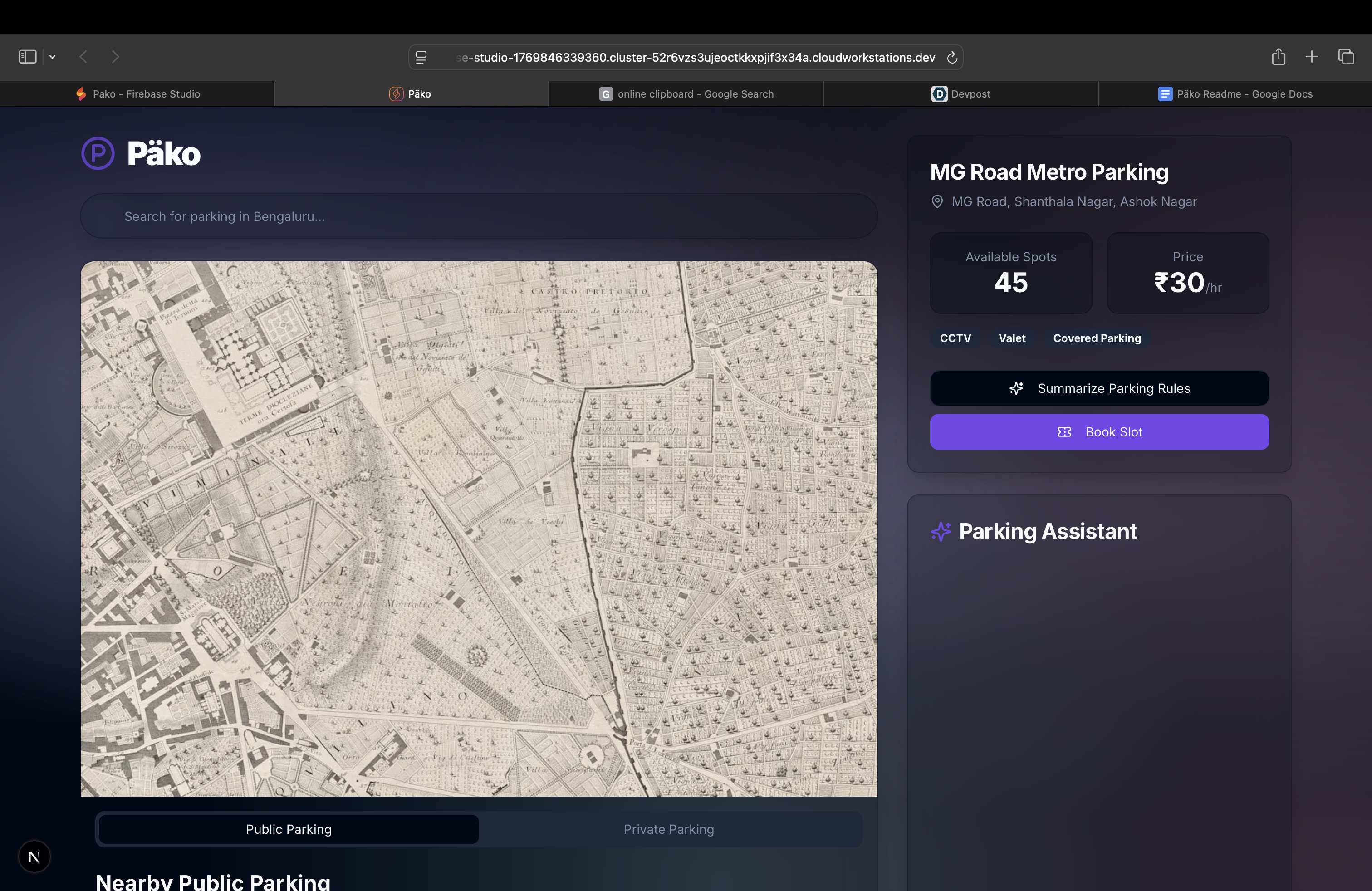Open the share sheet icon
This screenshot has height=891, width=1372.
(x=1278, y=56)
